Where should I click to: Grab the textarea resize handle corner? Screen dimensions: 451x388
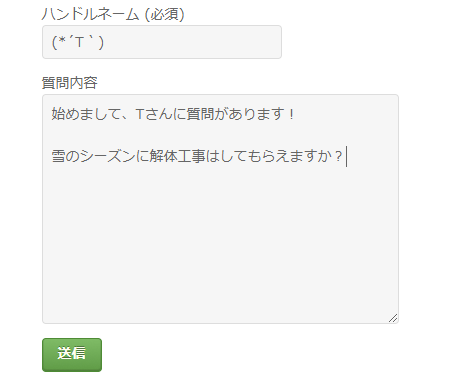click(x=393, y=318)
